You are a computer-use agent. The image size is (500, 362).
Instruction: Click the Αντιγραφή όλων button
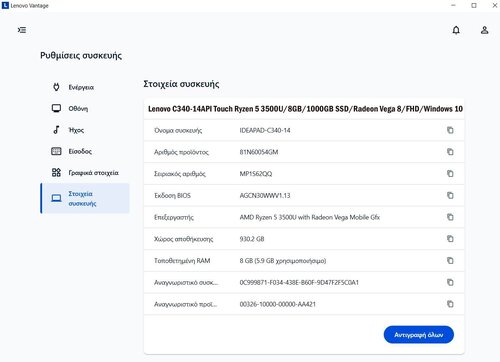pos(419,335)
